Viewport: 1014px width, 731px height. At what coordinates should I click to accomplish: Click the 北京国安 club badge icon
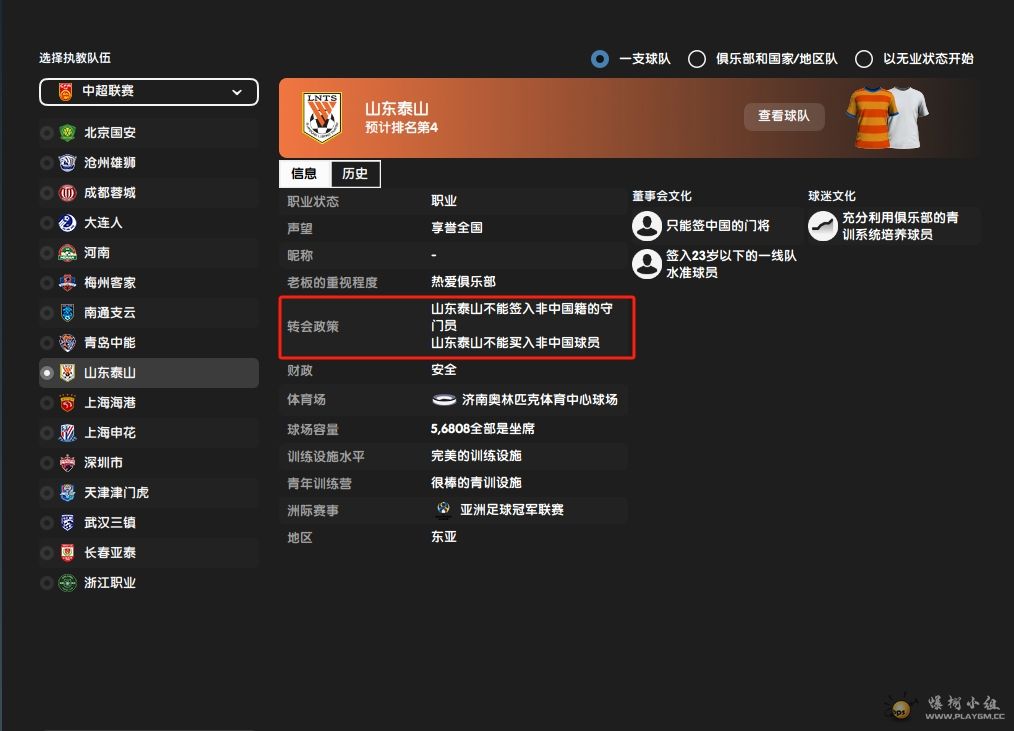click(x=67, y=133)
